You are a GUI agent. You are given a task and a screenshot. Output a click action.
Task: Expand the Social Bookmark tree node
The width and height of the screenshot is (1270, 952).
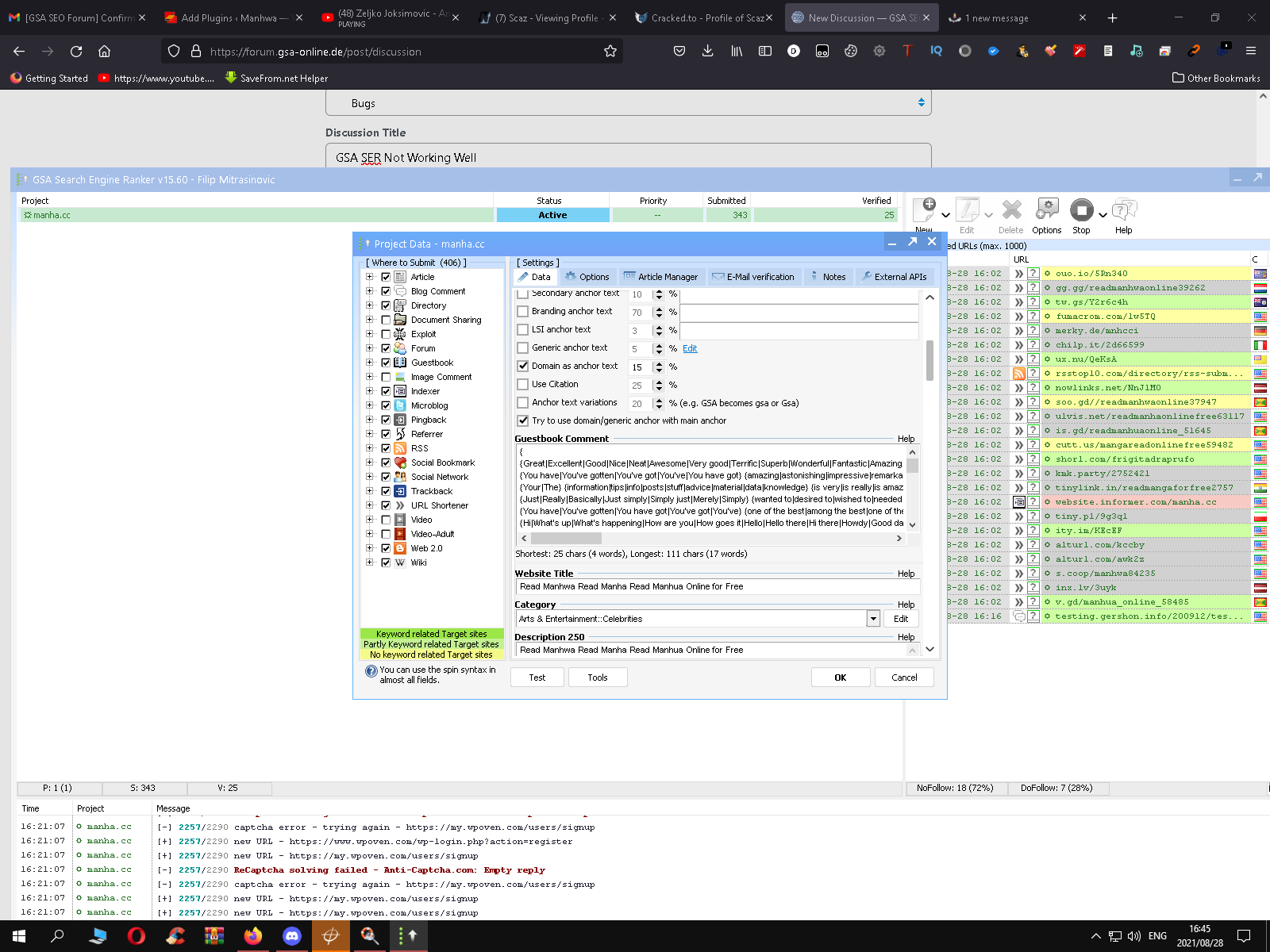coord(369,463)
